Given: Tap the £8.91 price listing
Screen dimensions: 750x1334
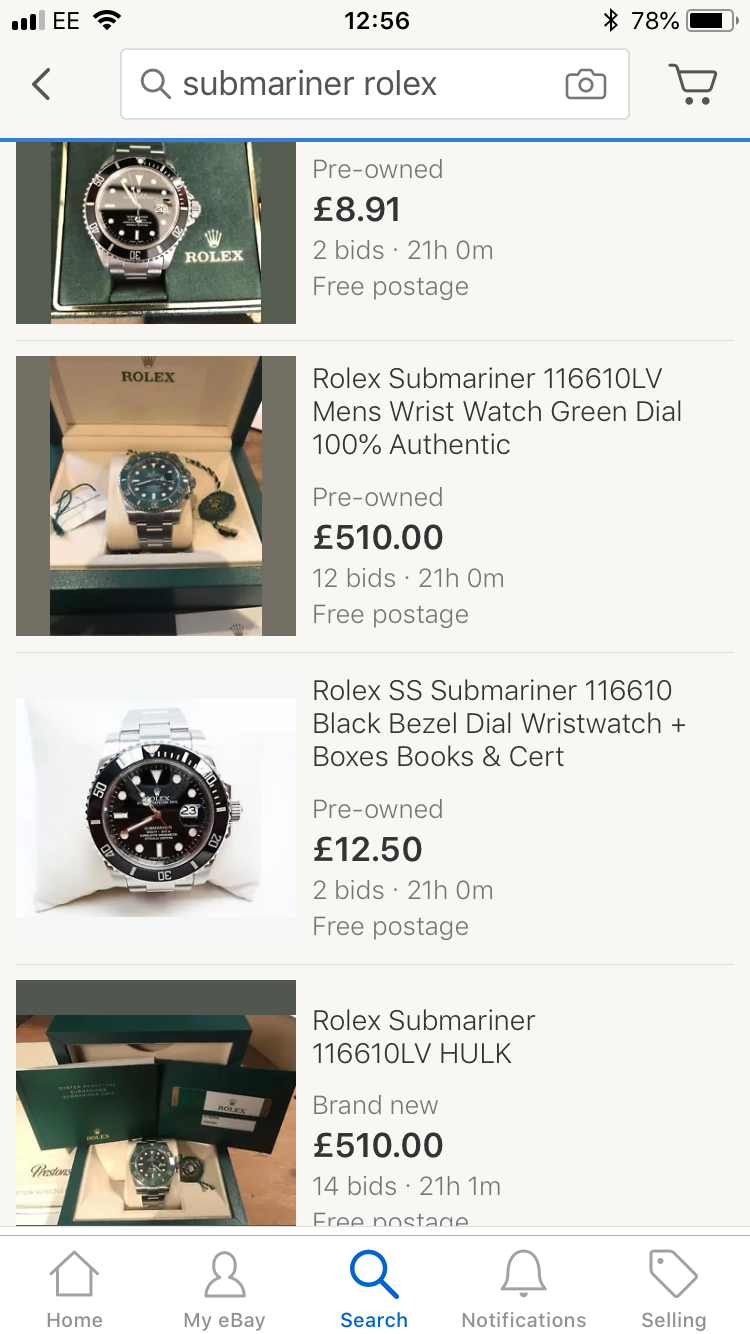Looking at the screenshot, I should pyautogui.click(x=357, y=209).
